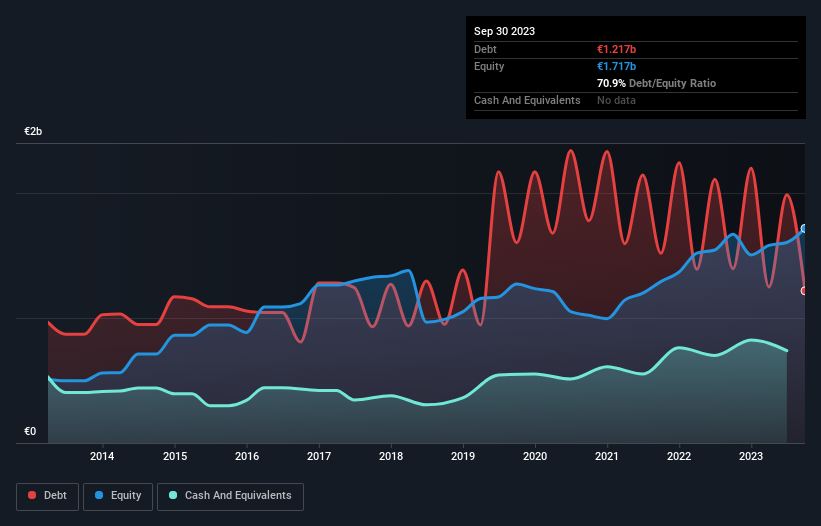Click the 2018 x-axis label
821x526 pixels.
coord(391,456)
